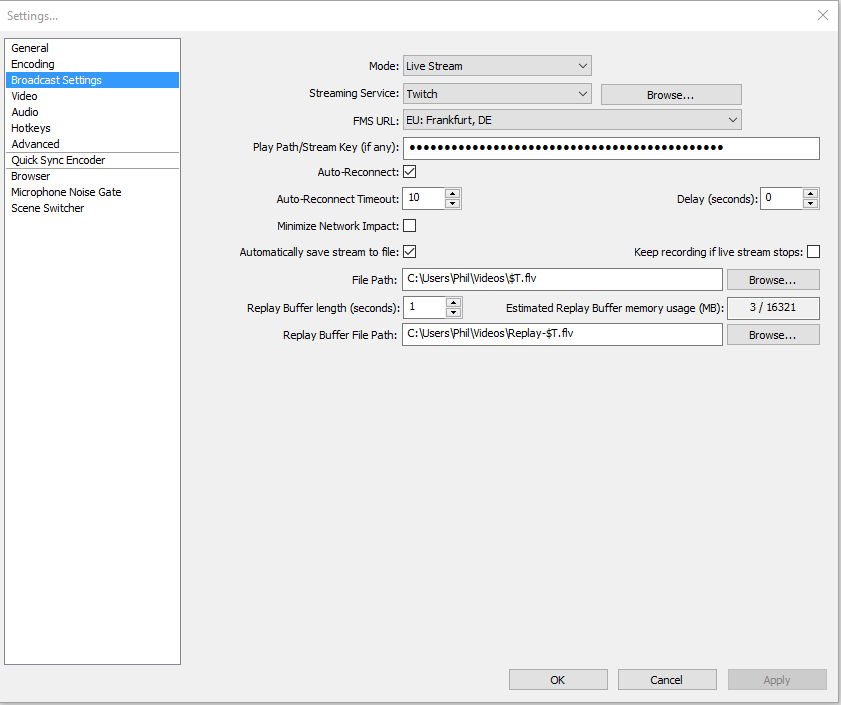The width and height of the screenshot is (841, 705).
Task: Open the Browser plugin settings
Action: (x=92, y=177)
